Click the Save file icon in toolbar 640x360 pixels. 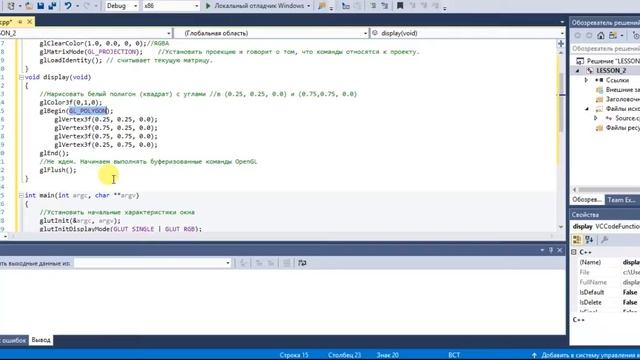pyautogui.click(x=40, y=6)
